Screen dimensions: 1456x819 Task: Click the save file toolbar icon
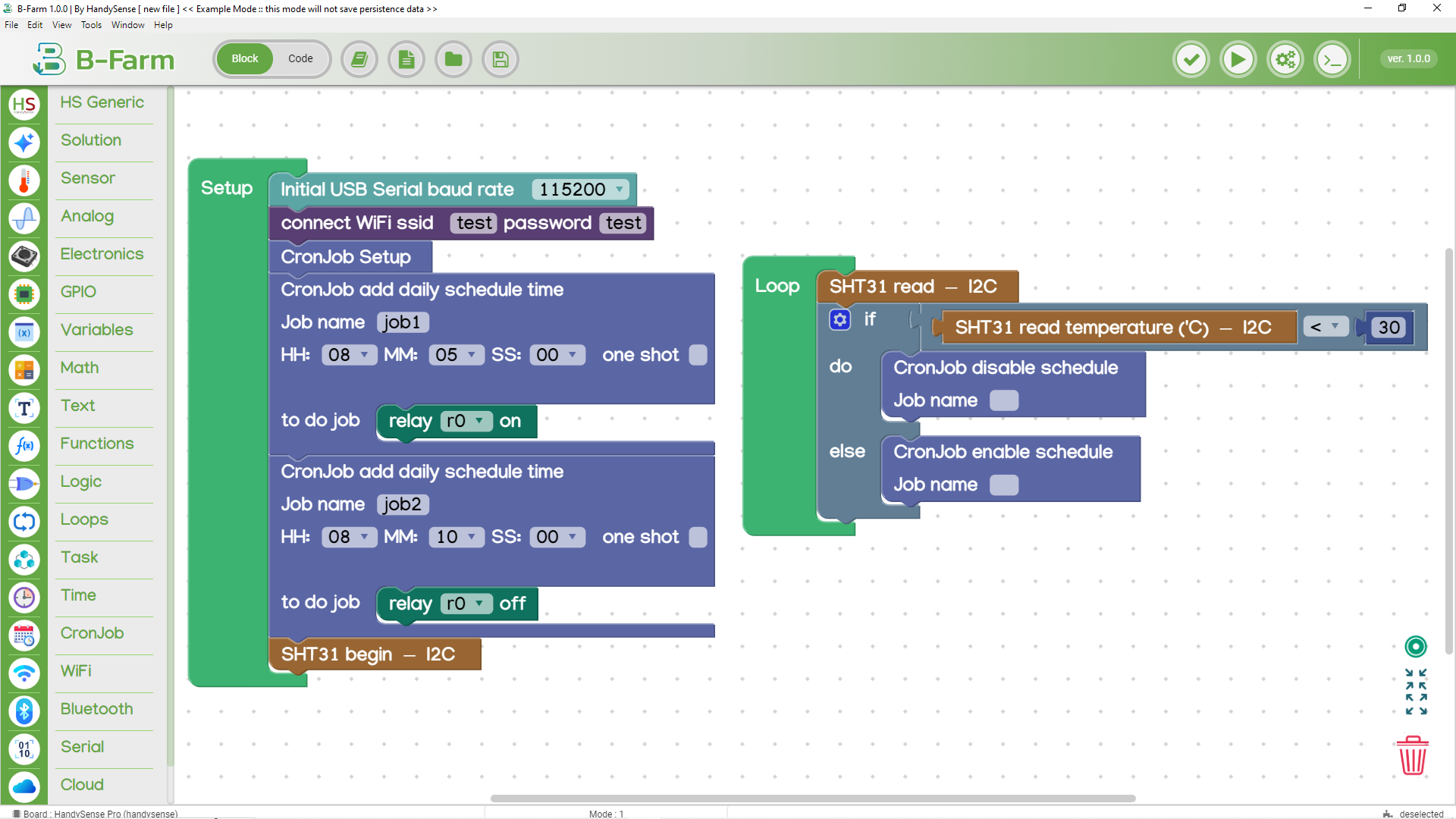pos(500,59)
